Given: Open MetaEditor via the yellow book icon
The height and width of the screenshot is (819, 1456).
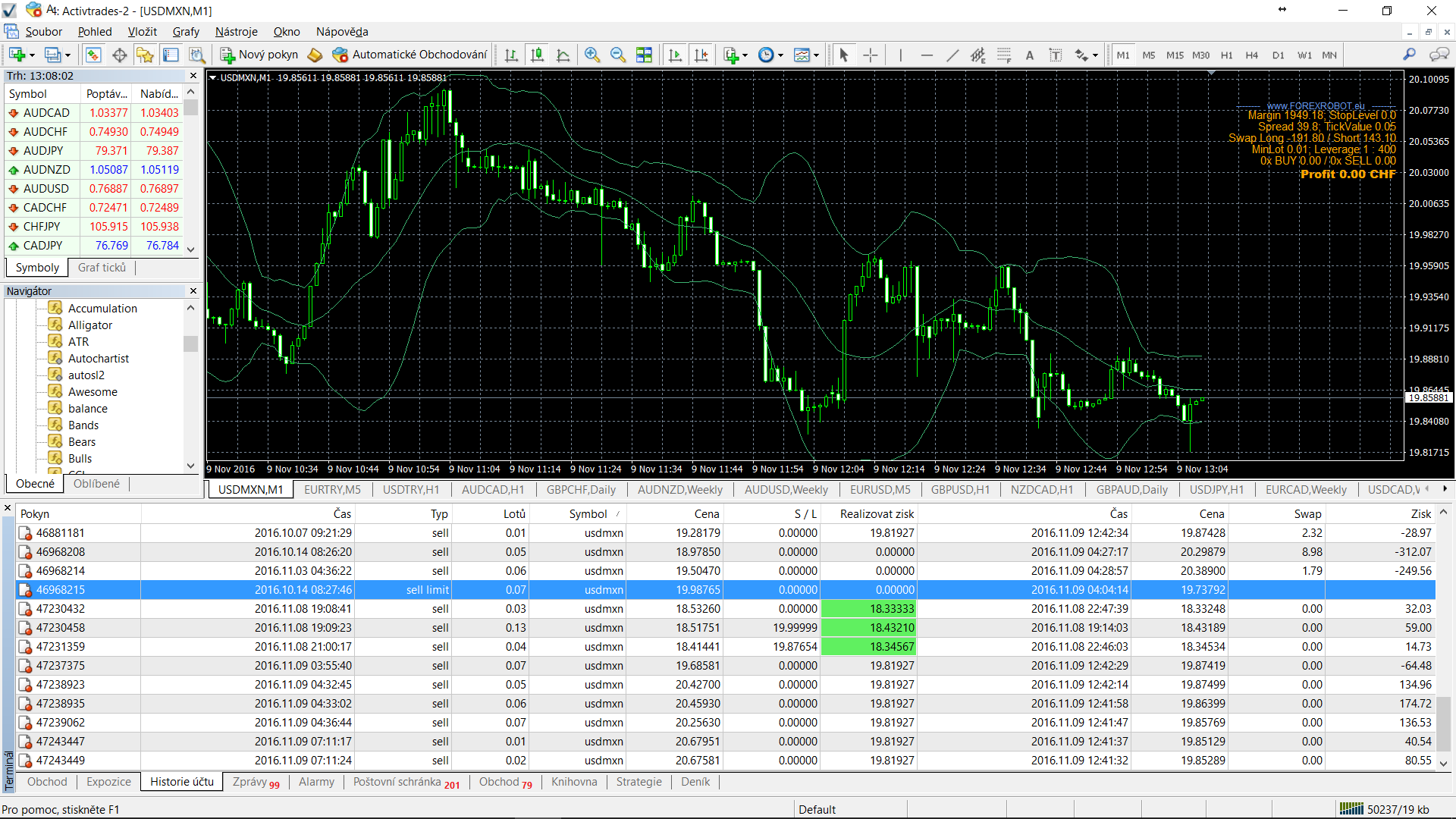Looking at the screenshot, I should tap(315, 55).
